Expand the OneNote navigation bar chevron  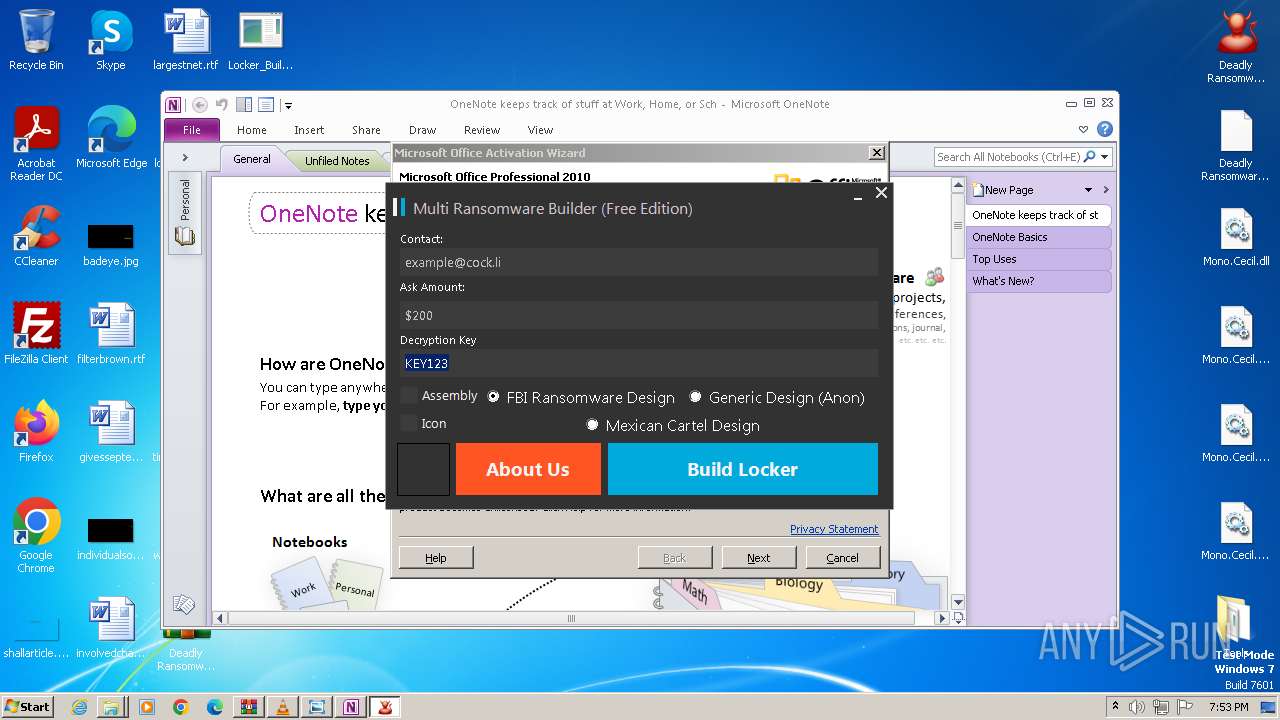tap(185, 158)
